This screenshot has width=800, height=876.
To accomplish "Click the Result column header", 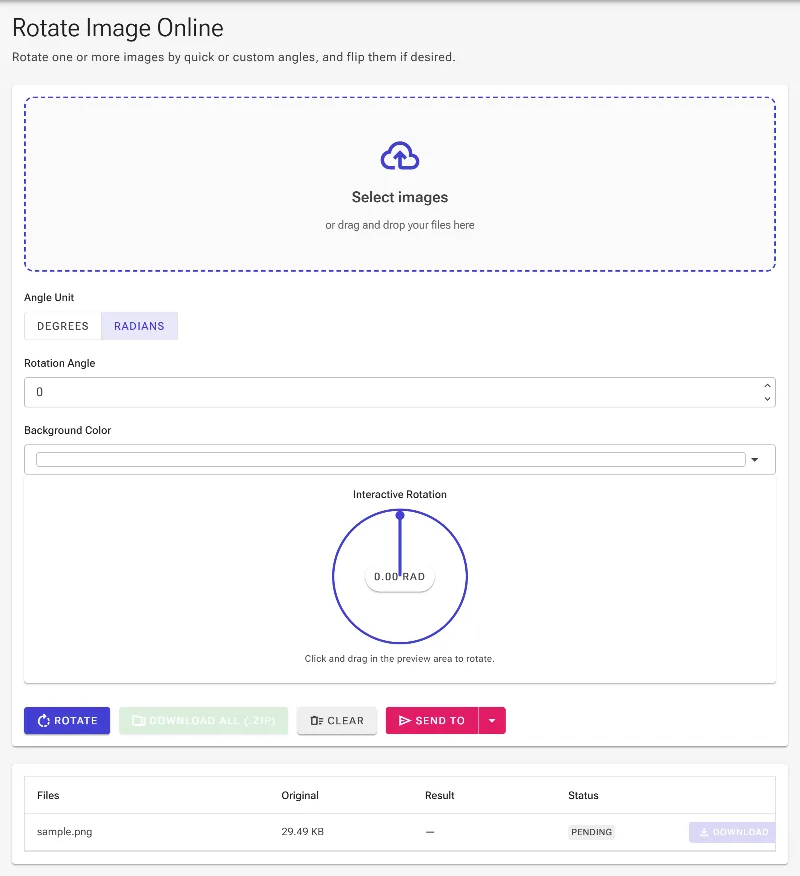I will [x=440, y=796].
